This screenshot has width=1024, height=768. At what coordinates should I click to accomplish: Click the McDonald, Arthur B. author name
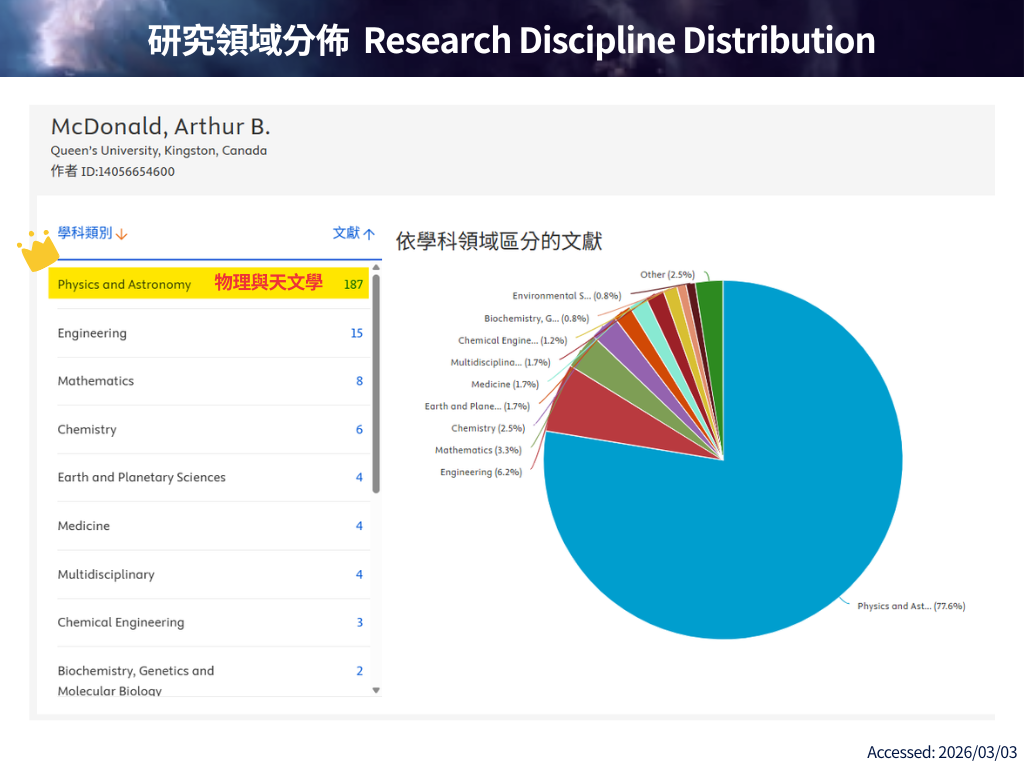click(x=161, y=127)
